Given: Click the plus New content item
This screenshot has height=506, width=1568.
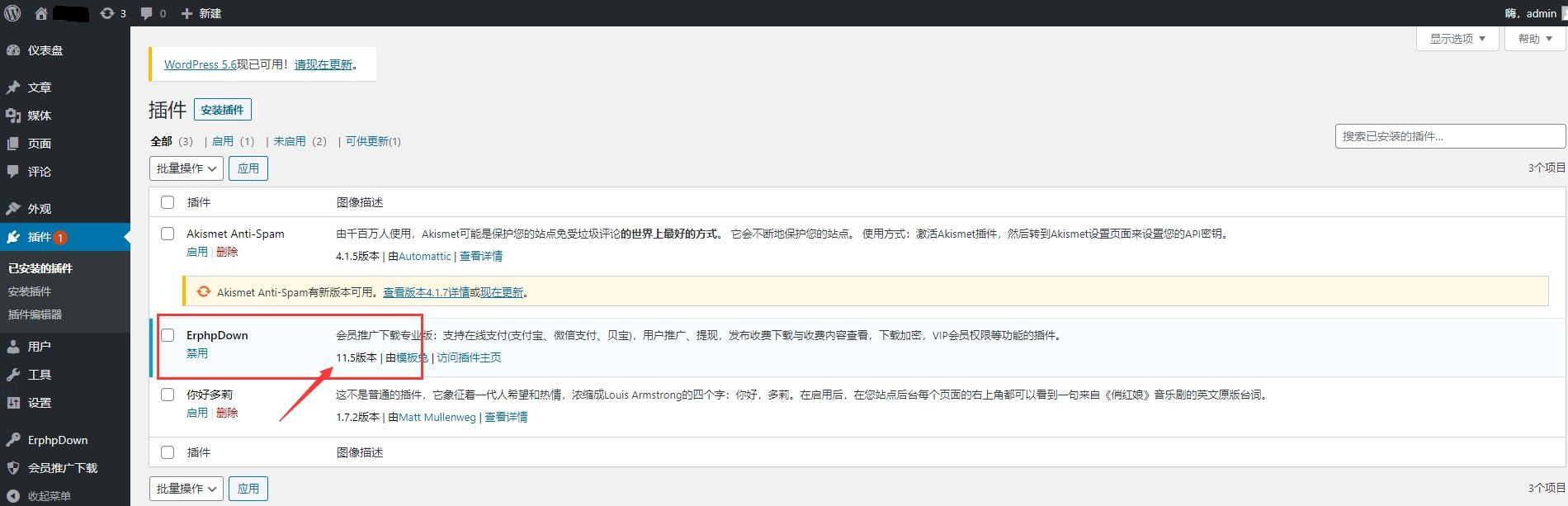Looking at the screenshot, I should [x=201, y=13].
